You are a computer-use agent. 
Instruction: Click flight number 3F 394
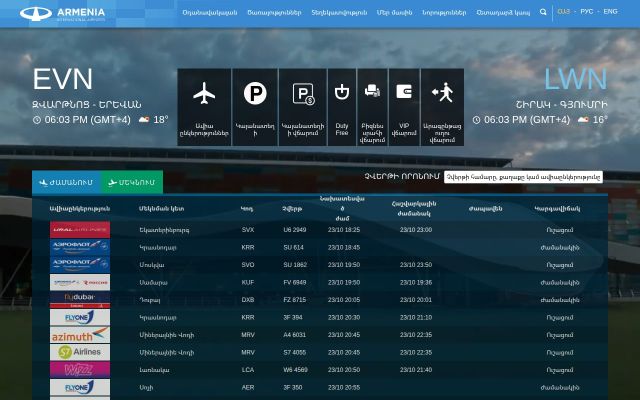[x=293, y=318]
